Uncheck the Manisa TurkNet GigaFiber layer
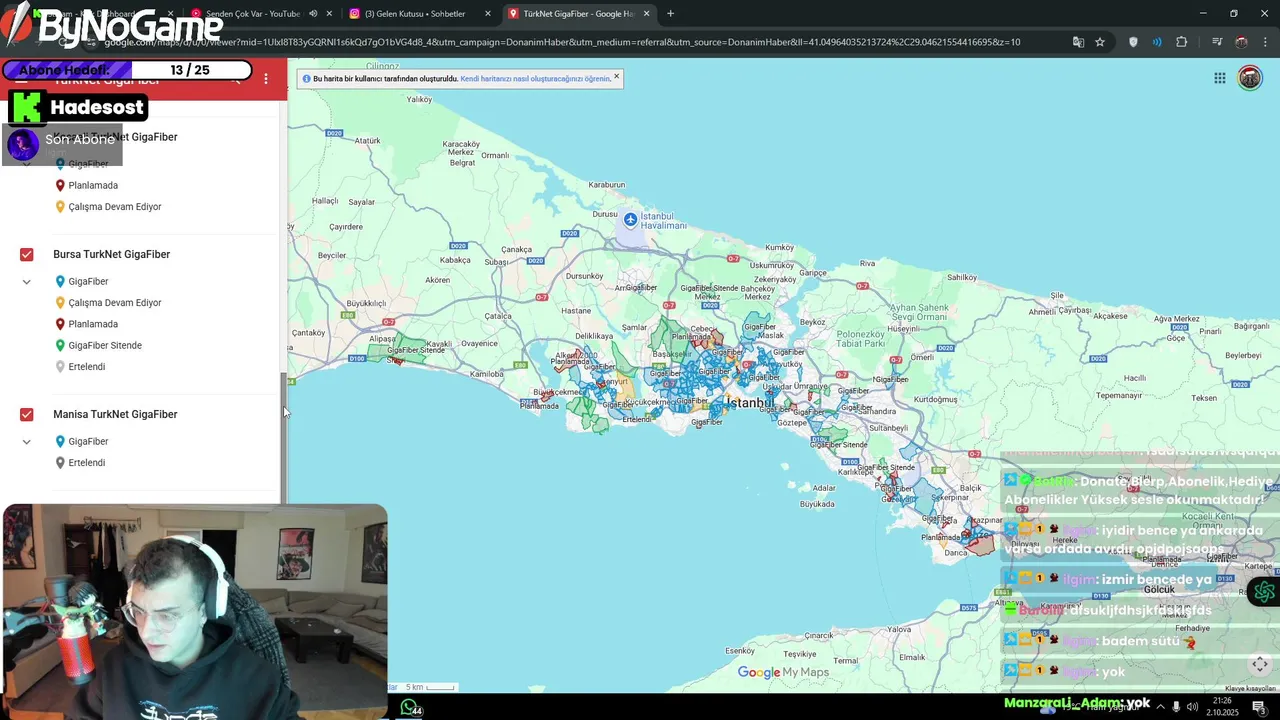Viewport: 1280px width, 720px height. 27,414
